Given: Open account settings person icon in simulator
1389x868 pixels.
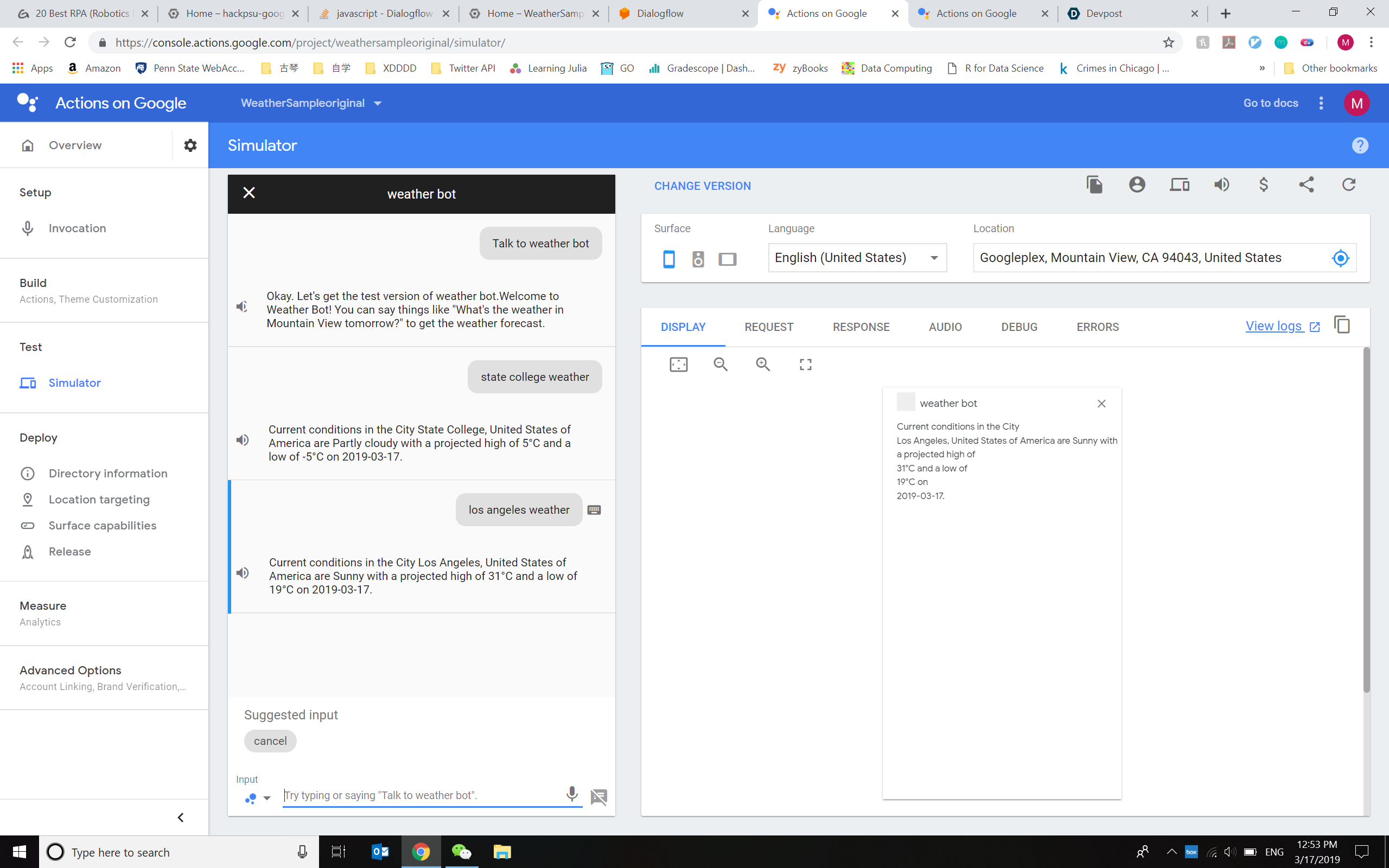Looking at the screenshot, I should click(x=1137, y=185).
